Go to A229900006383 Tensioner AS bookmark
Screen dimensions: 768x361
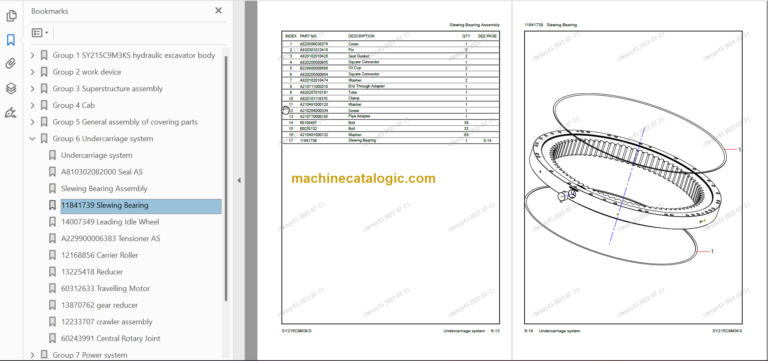pyautogui.click(x=110, y=239)
